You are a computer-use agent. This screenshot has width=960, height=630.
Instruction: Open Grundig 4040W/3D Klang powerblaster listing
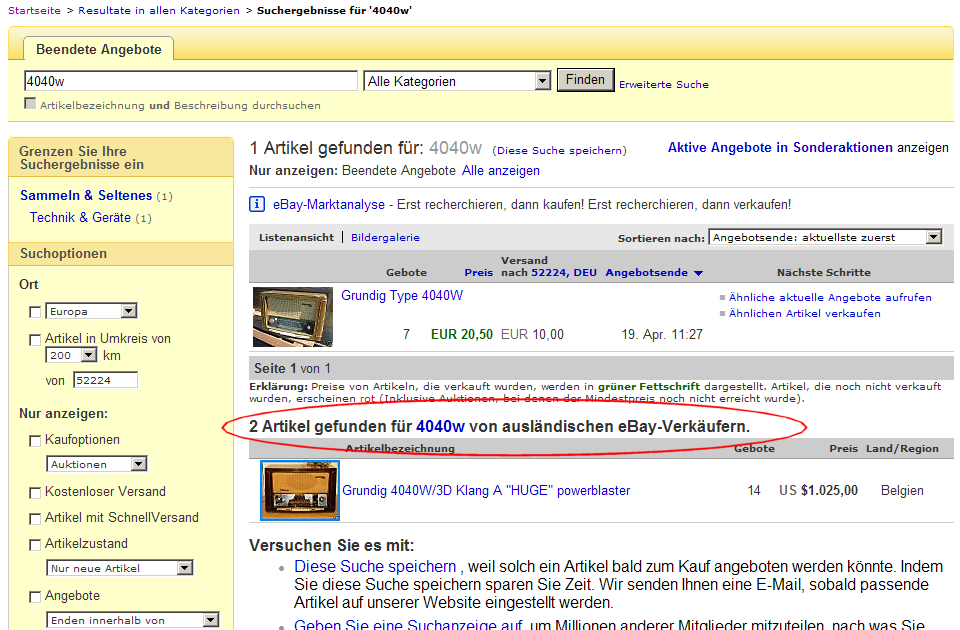point(486,490)
